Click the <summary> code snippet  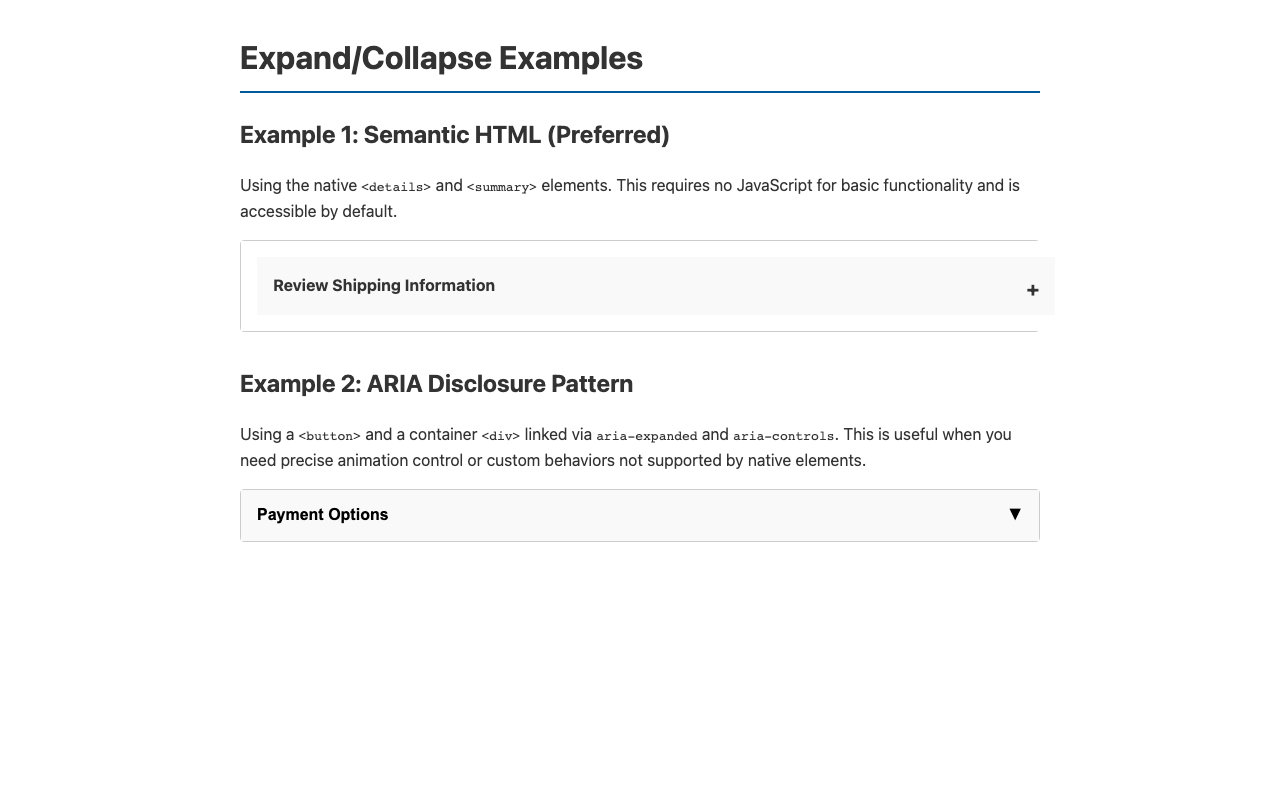pos(501,187)
